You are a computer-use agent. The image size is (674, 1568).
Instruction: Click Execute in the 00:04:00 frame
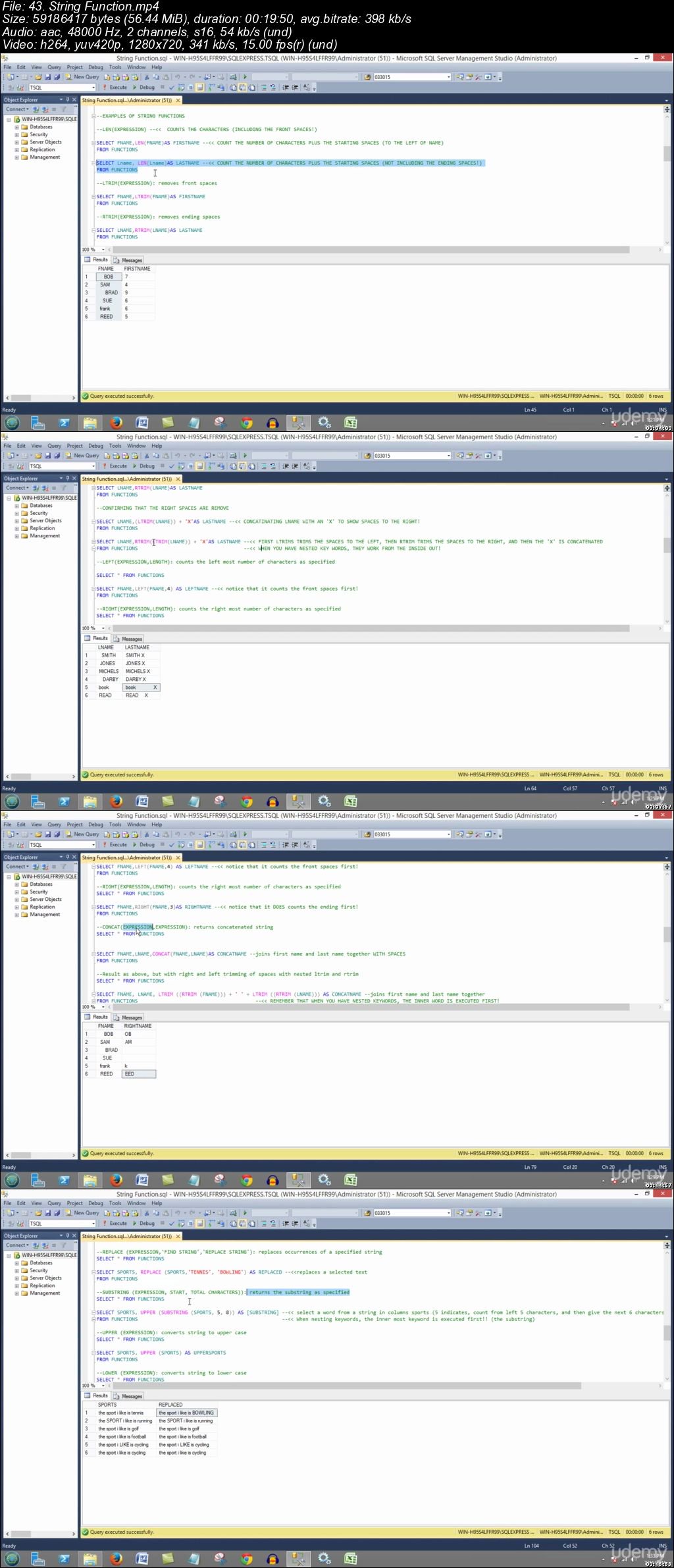[x=115, y=87]
